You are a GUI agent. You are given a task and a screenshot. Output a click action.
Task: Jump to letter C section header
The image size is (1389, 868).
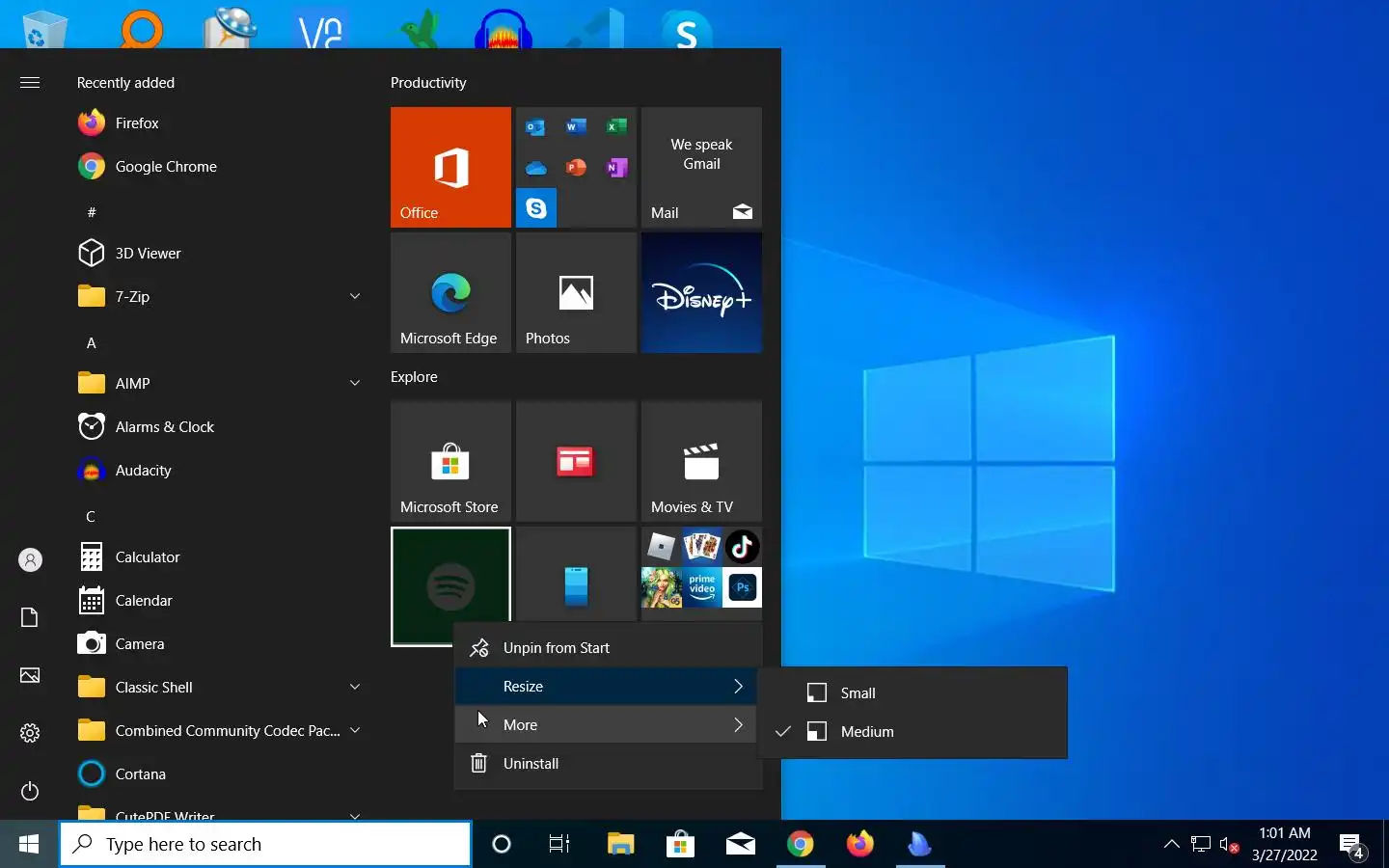91,516
